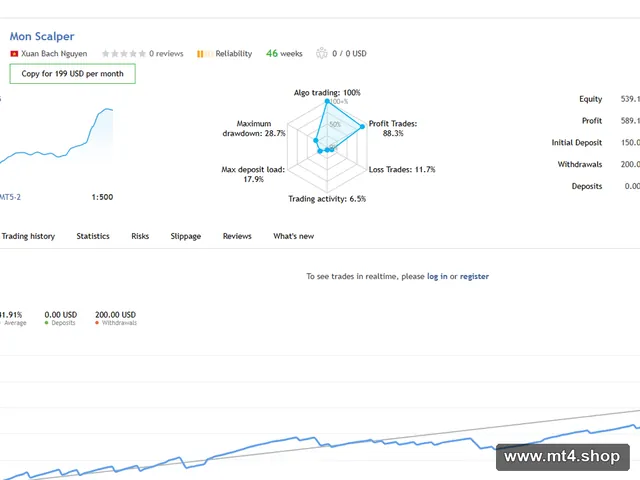Click the orange Reliability bars icon

pos(204,53)
